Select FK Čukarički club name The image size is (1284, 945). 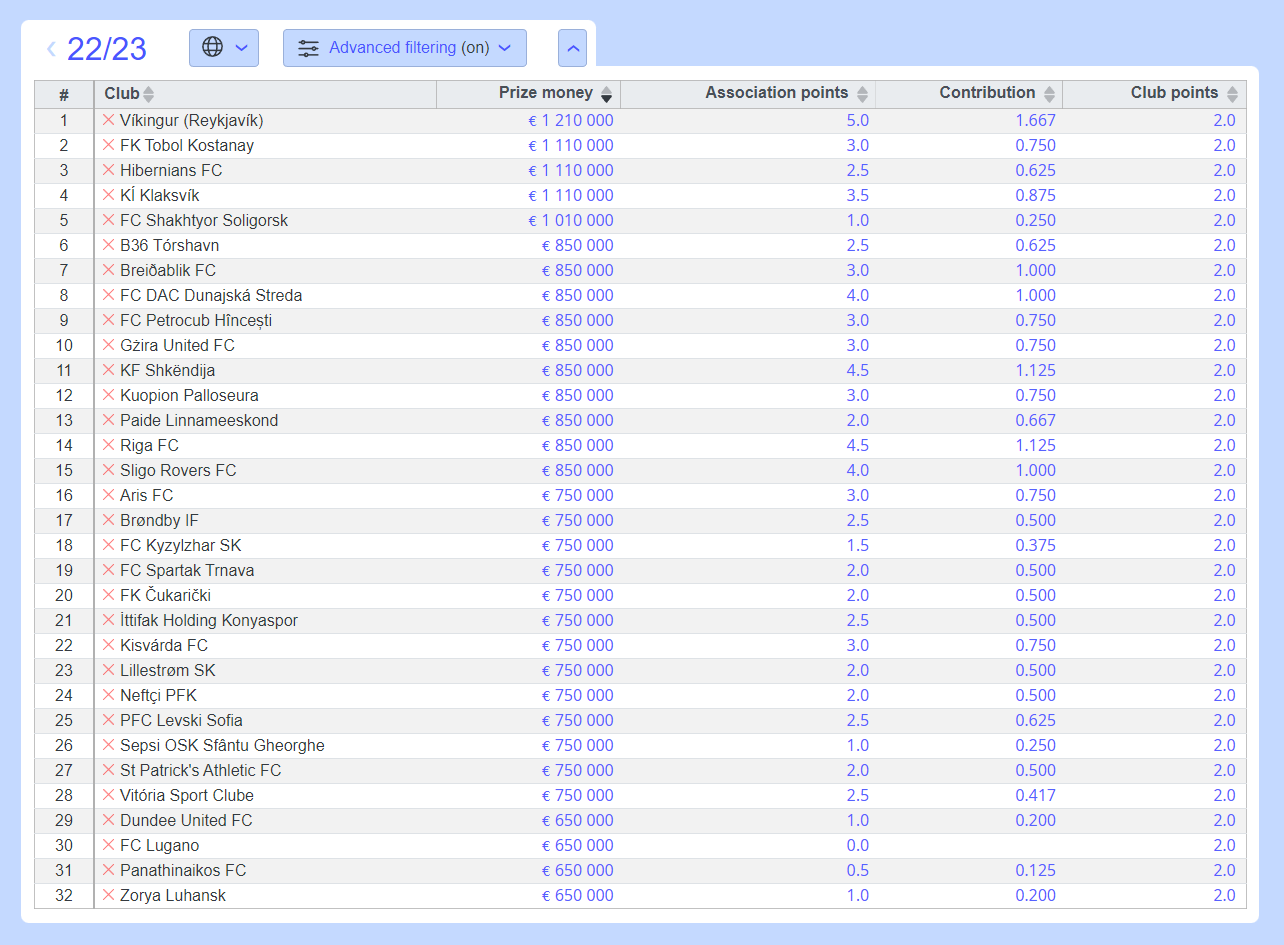point(165,595)
